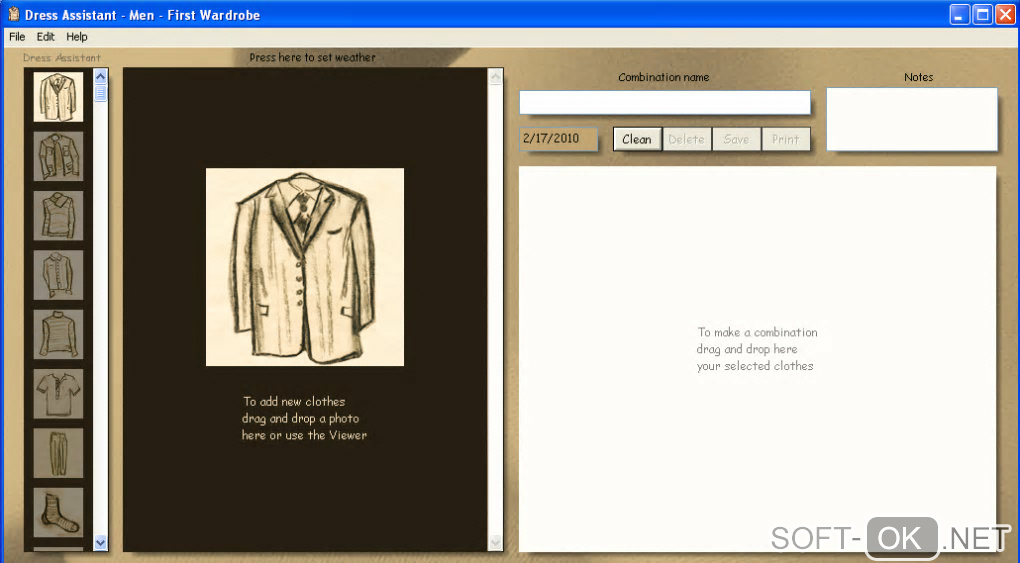Click inside the Notes text box
1020x563 pixels.
tap(912, 120)
